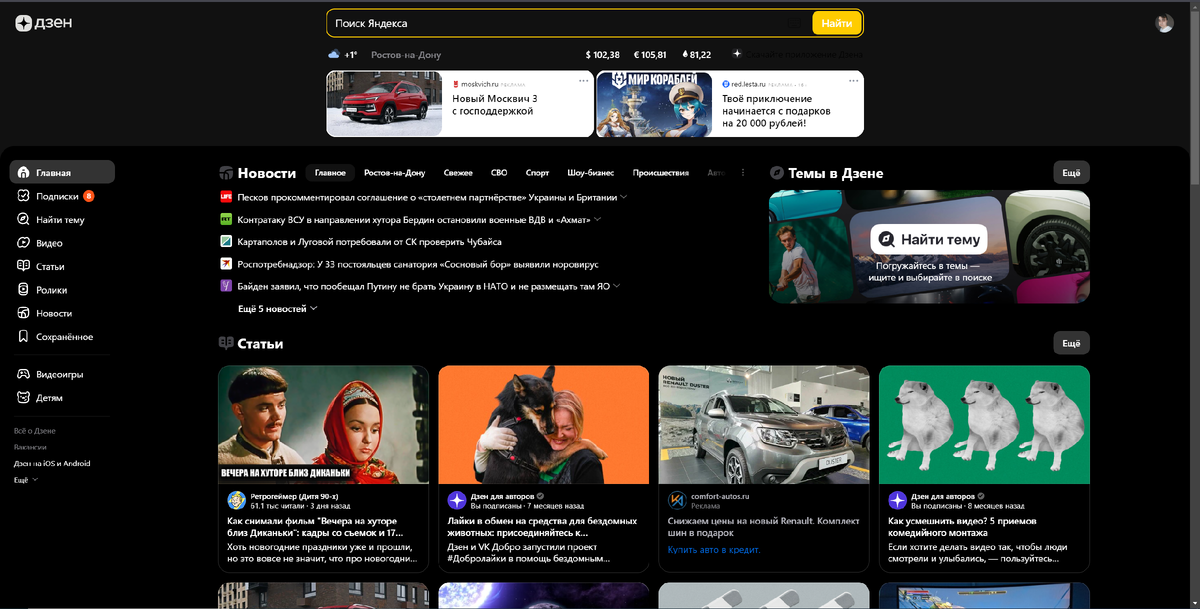1200x609 pixels.
Task: Open the Скачайте приложение Дзена link
Action: (798, 54)
